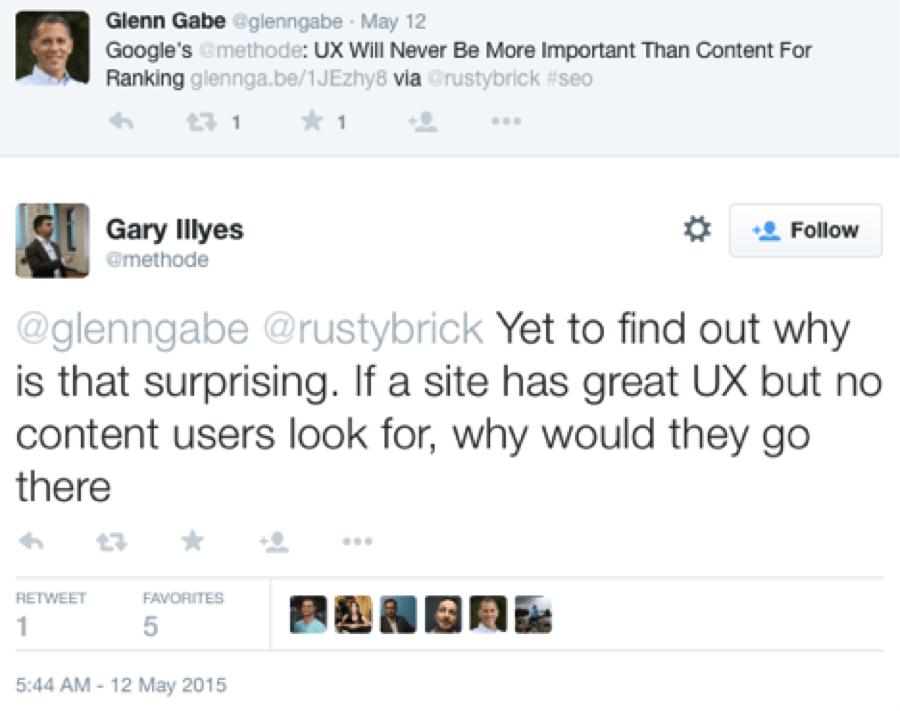This screenshot has height=711, width=900.
Task: Open first favoriter's avatar thumbnail
Action: (x=308, y=615)
